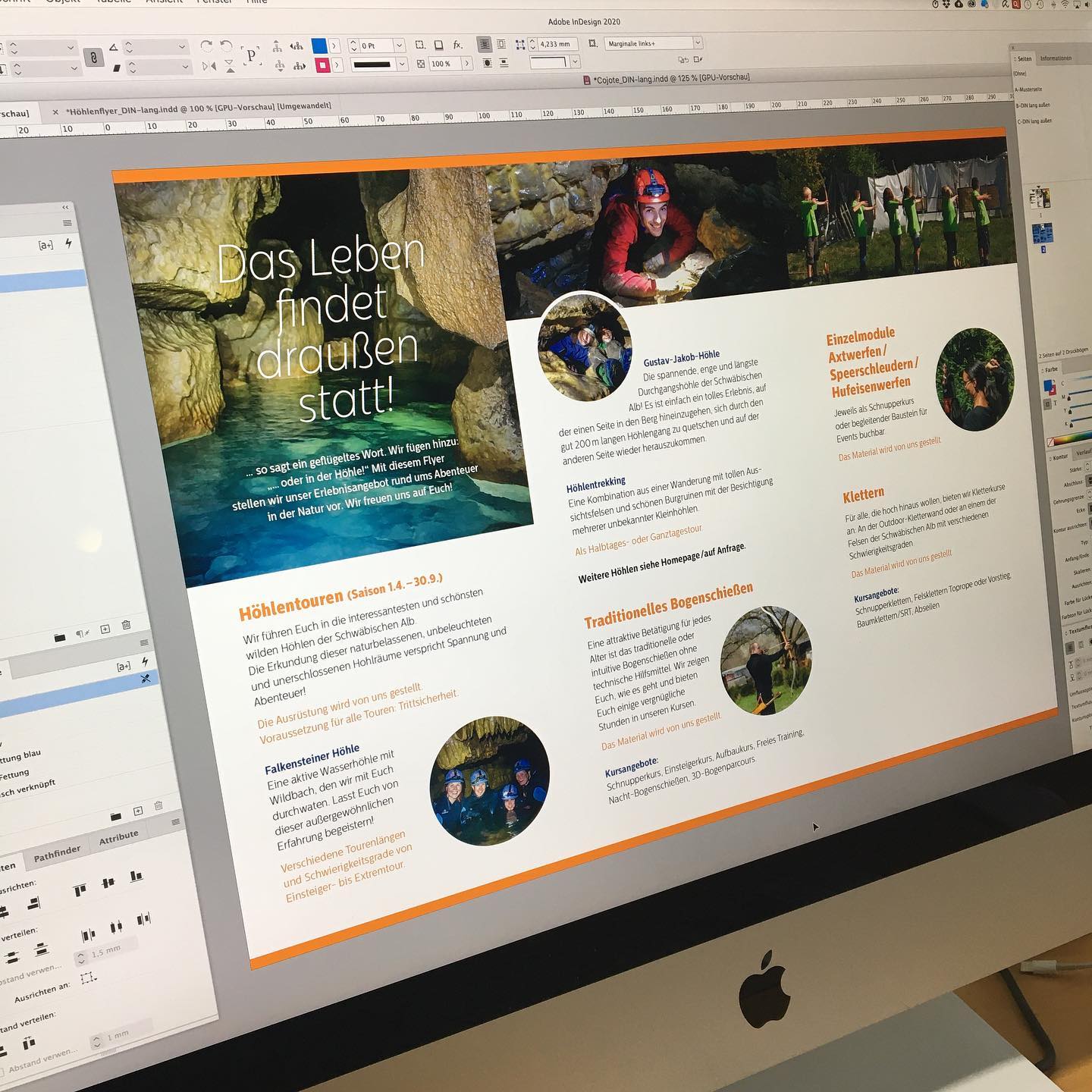Image resolution: width=1092 pixels, height=1092 pixels.
Task: Open the Marginalie links+ object style dropdown
Action: (x=654, y=43)
